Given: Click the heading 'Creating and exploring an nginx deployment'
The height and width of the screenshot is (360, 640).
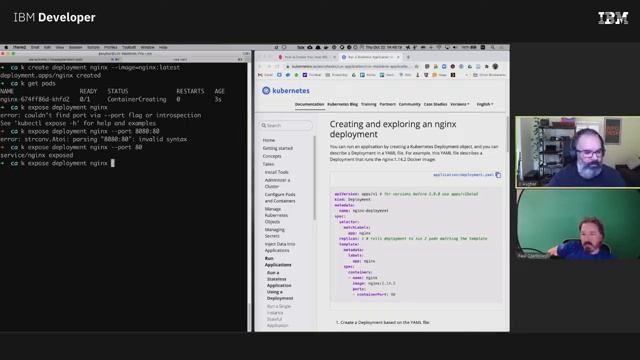Looking at the screenshot, I should pos(393,129).
